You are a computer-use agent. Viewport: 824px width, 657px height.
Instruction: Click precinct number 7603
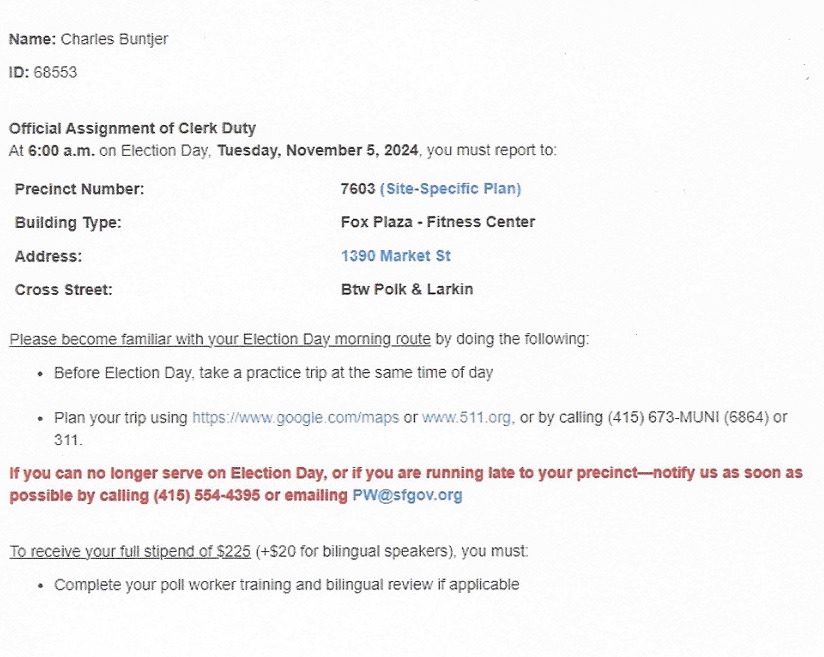click(x=357, y=189)
